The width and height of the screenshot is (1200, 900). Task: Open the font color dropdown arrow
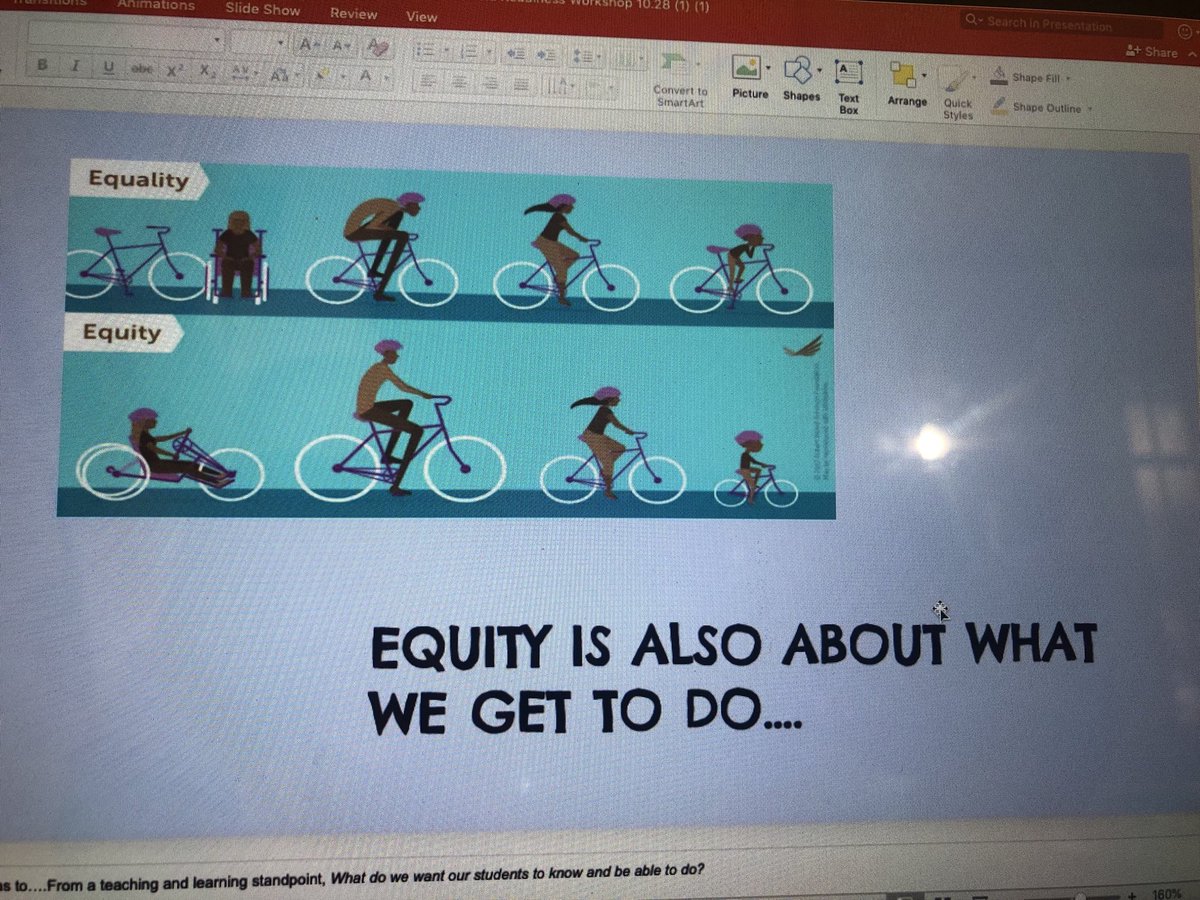pyautogui.click(x=385, y=76)
